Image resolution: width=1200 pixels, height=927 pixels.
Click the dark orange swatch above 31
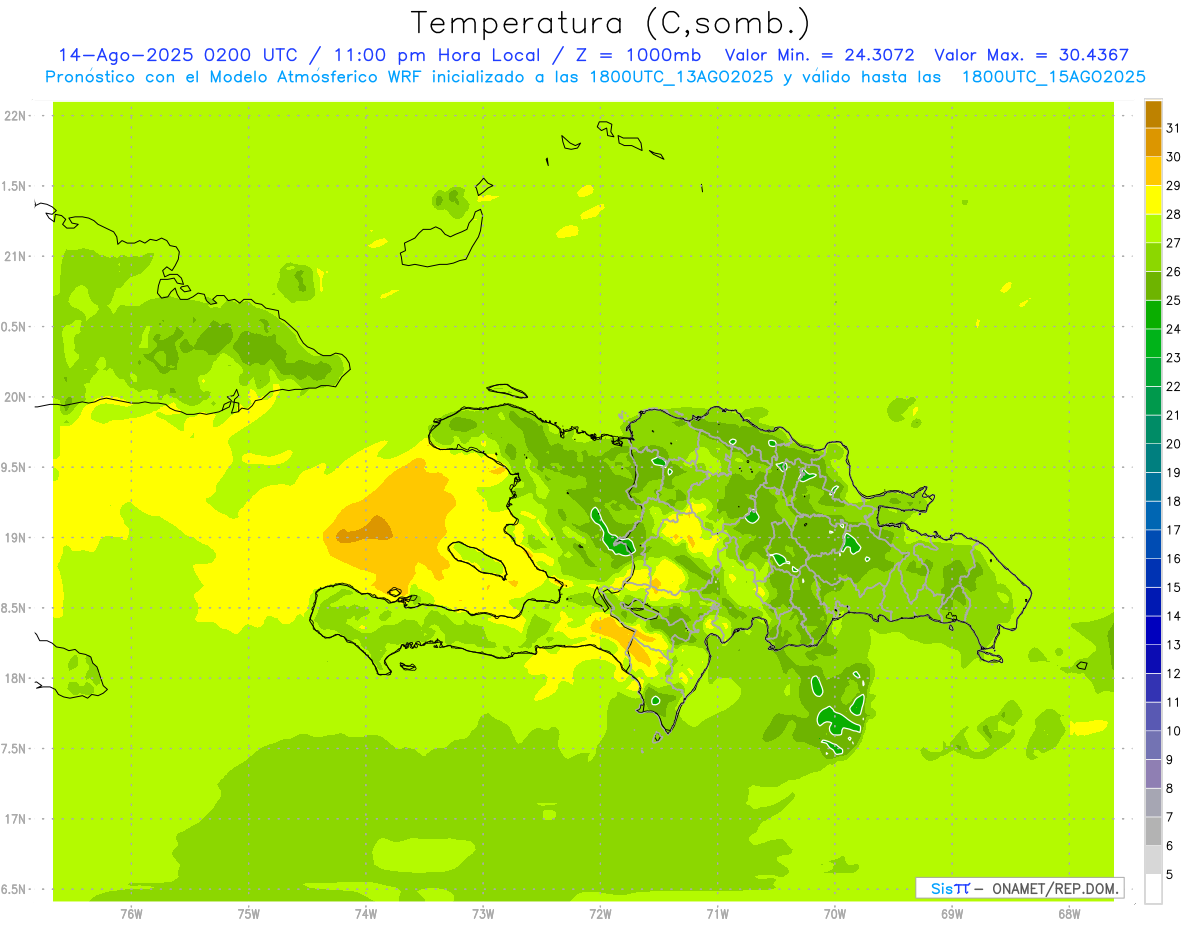point(1153,114)
